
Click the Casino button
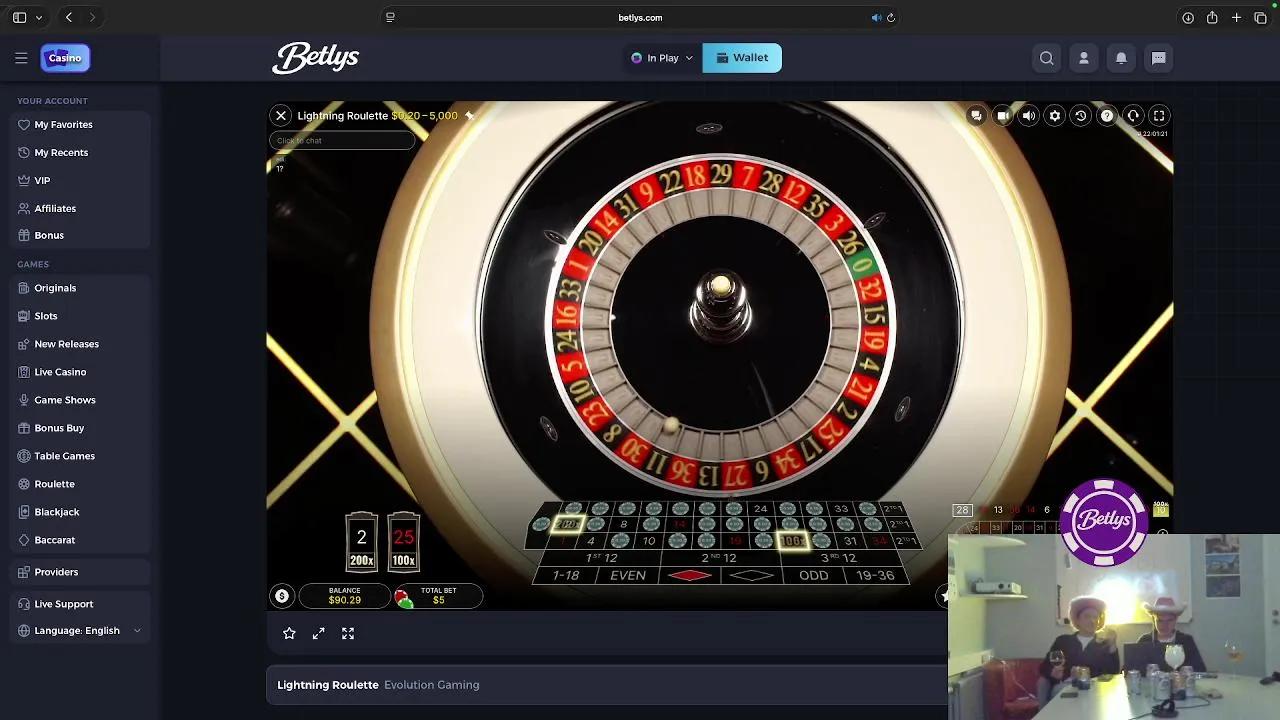(65, 58)
